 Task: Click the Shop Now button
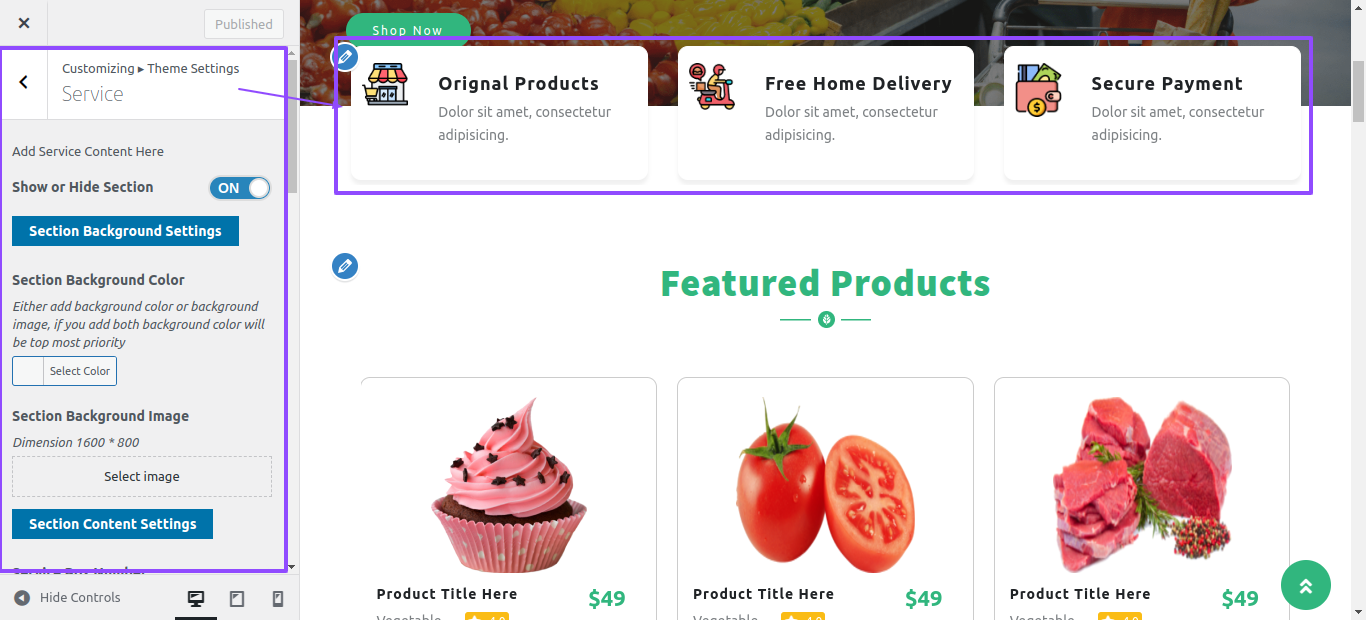click(408, 29)
